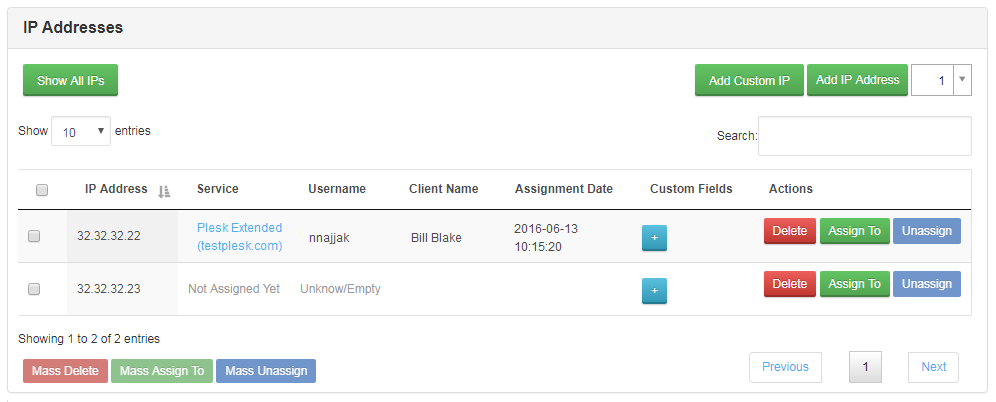Click the Unknow/Empty username text
Viewport: 996px width, 402px height.
(x=340, y=289)
